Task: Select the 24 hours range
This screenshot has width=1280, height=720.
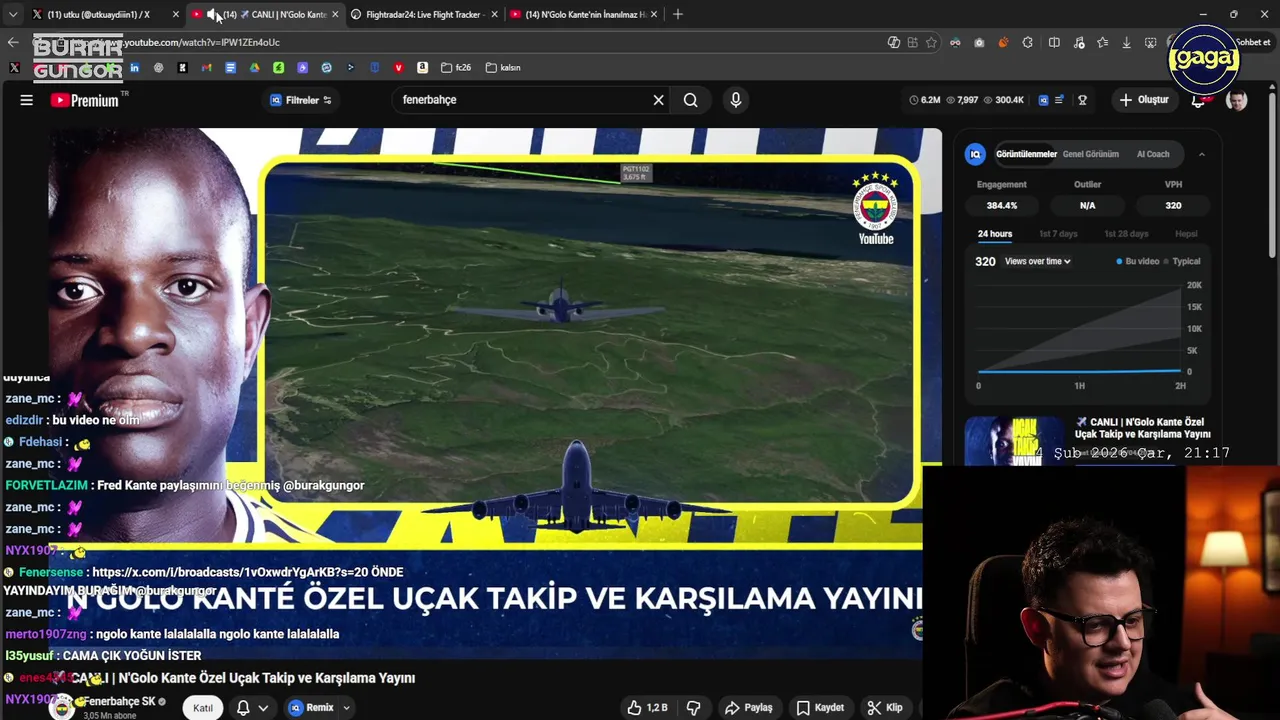Action: [995, 234]
